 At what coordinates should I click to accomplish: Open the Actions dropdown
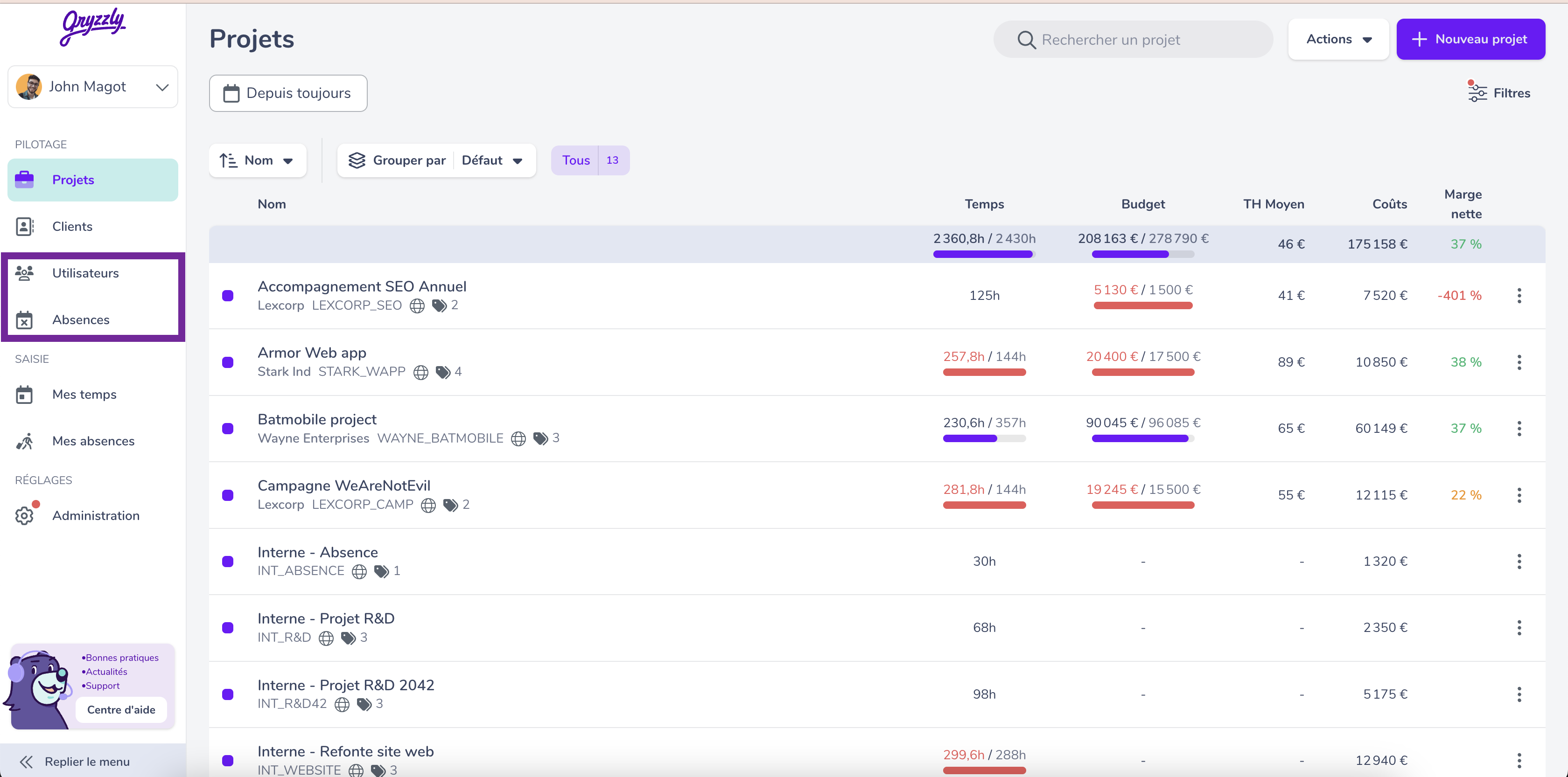tap(1338, 40)
